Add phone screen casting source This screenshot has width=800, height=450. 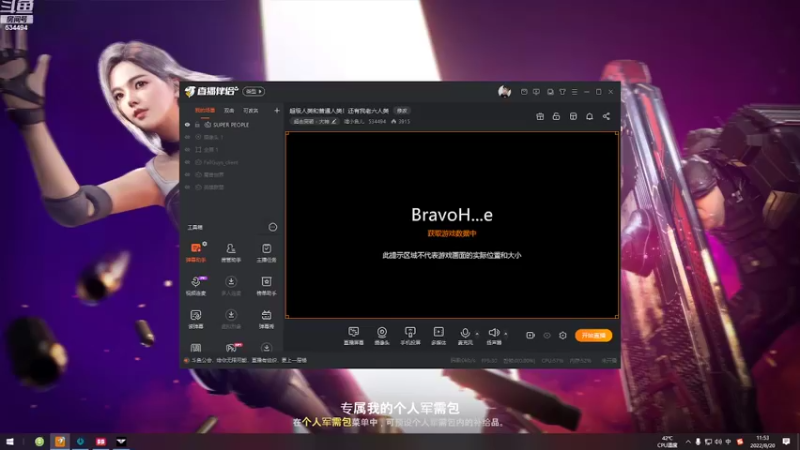click(x=410, y=336)
